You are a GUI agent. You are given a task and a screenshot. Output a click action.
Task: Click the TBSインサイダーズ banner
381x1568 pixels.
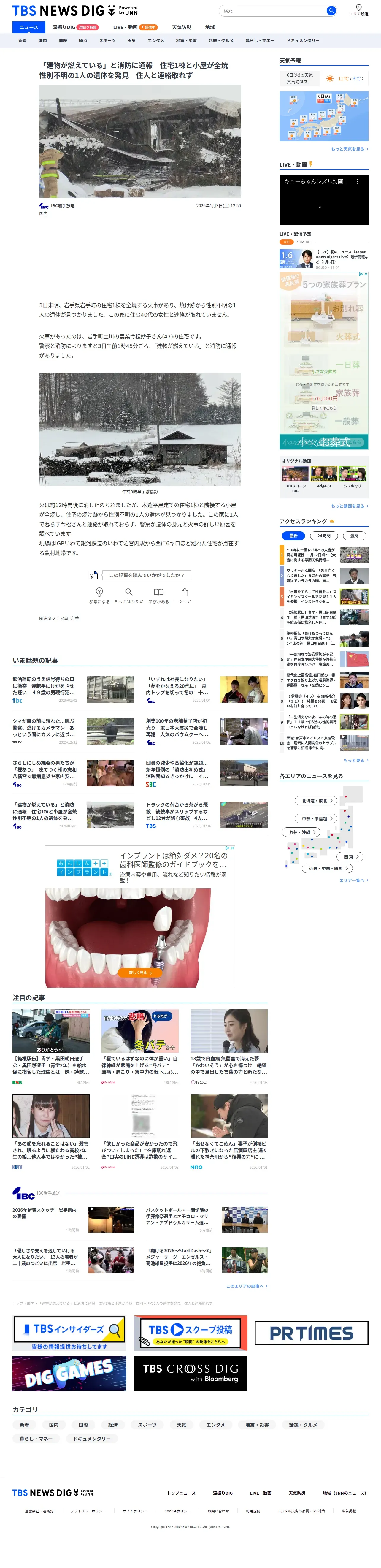(69, 1333)
